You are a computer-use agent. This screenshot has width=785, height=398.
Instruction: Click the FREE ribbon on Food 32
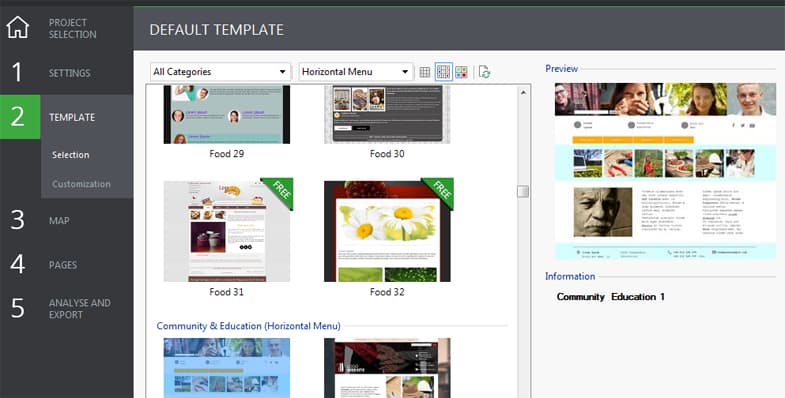click(x=440, y=191)
